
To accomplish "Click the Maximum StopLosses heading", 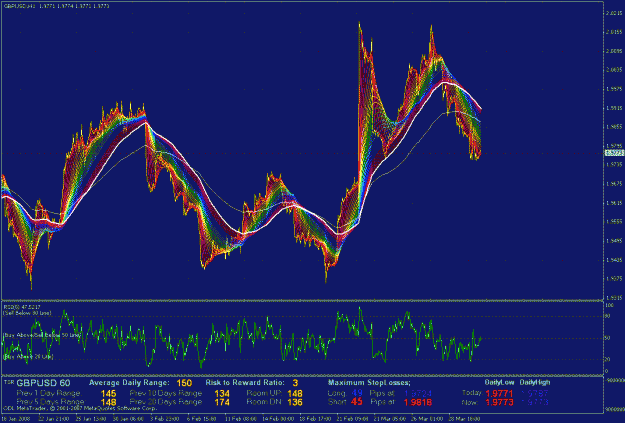I will [369, 383].
